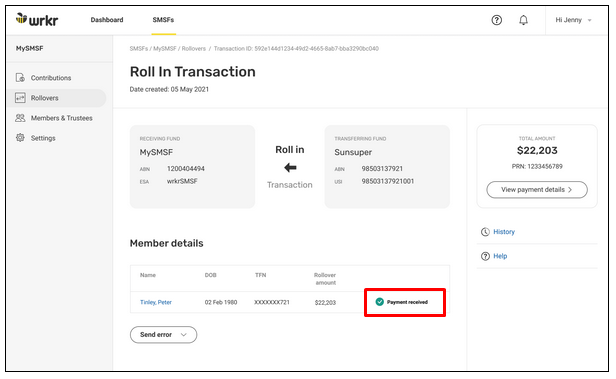Click the Rollovers sidebar icon
The width and height of the screenshot is (616, 379).
20,98
